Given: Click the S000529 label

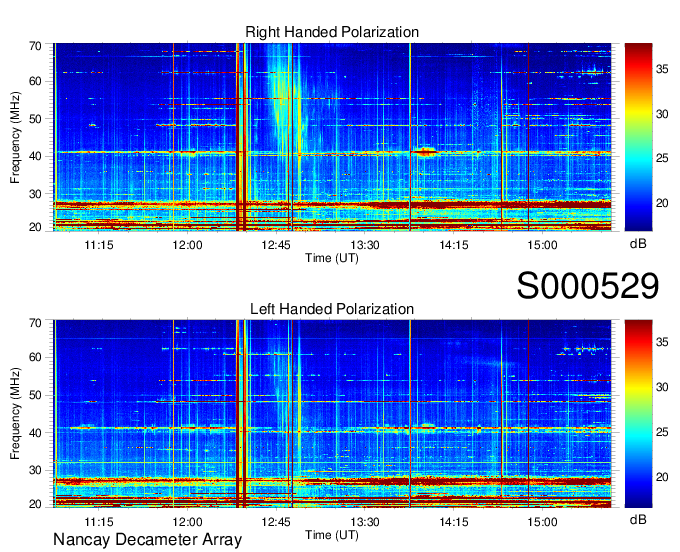Looking at the screenshot, I should [588, 285].
